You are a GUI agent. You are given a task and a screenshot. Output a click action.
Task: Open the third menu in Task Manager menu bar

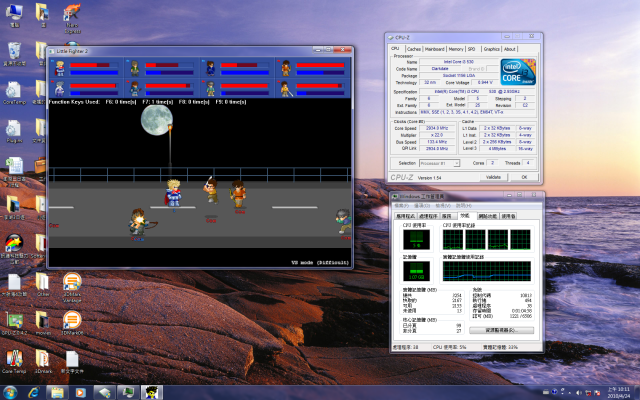442,206
